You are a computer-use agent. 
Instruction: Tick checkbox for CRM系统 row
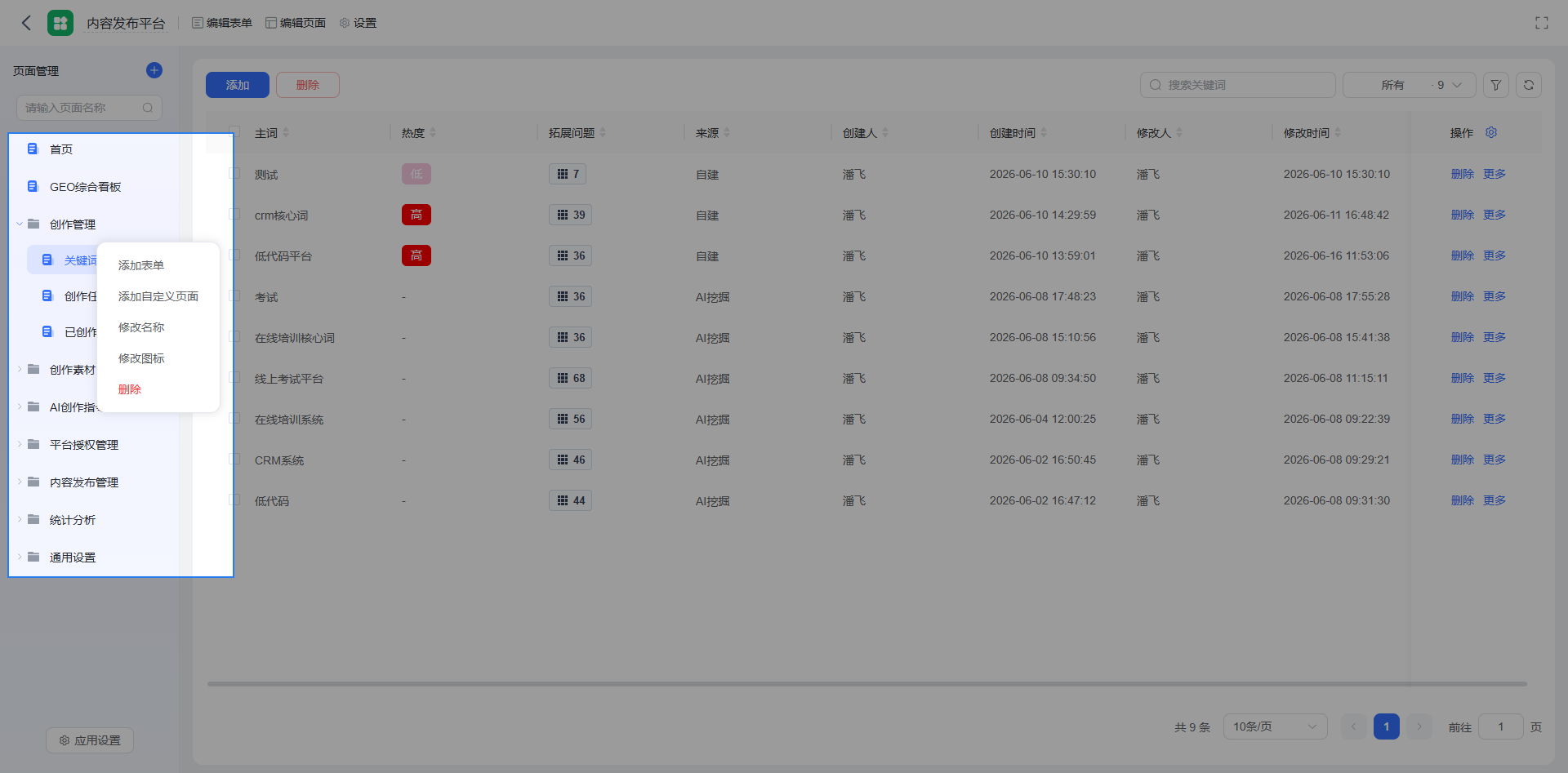click(234, 459)
